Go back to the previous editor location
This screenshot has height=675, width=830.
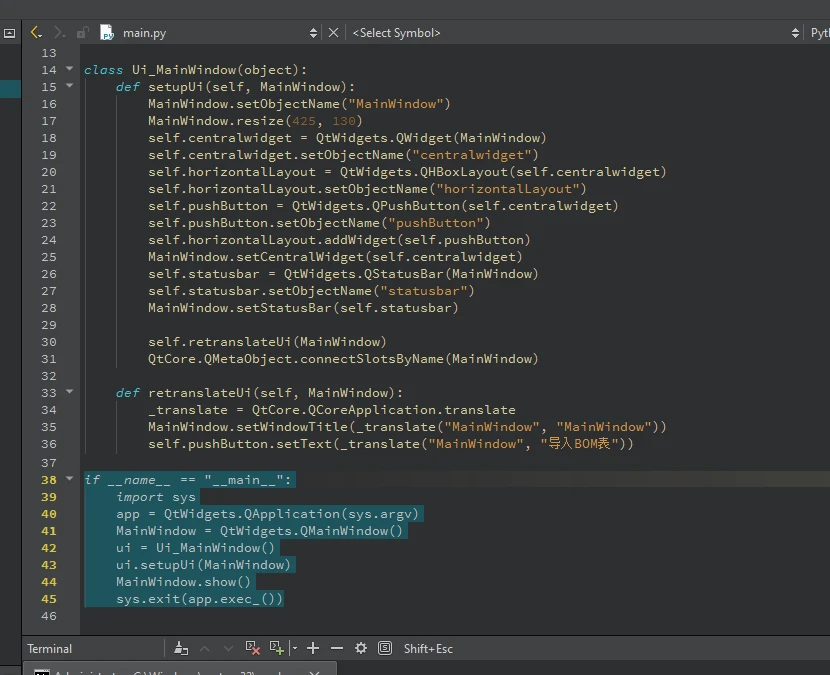coord(36,33)
